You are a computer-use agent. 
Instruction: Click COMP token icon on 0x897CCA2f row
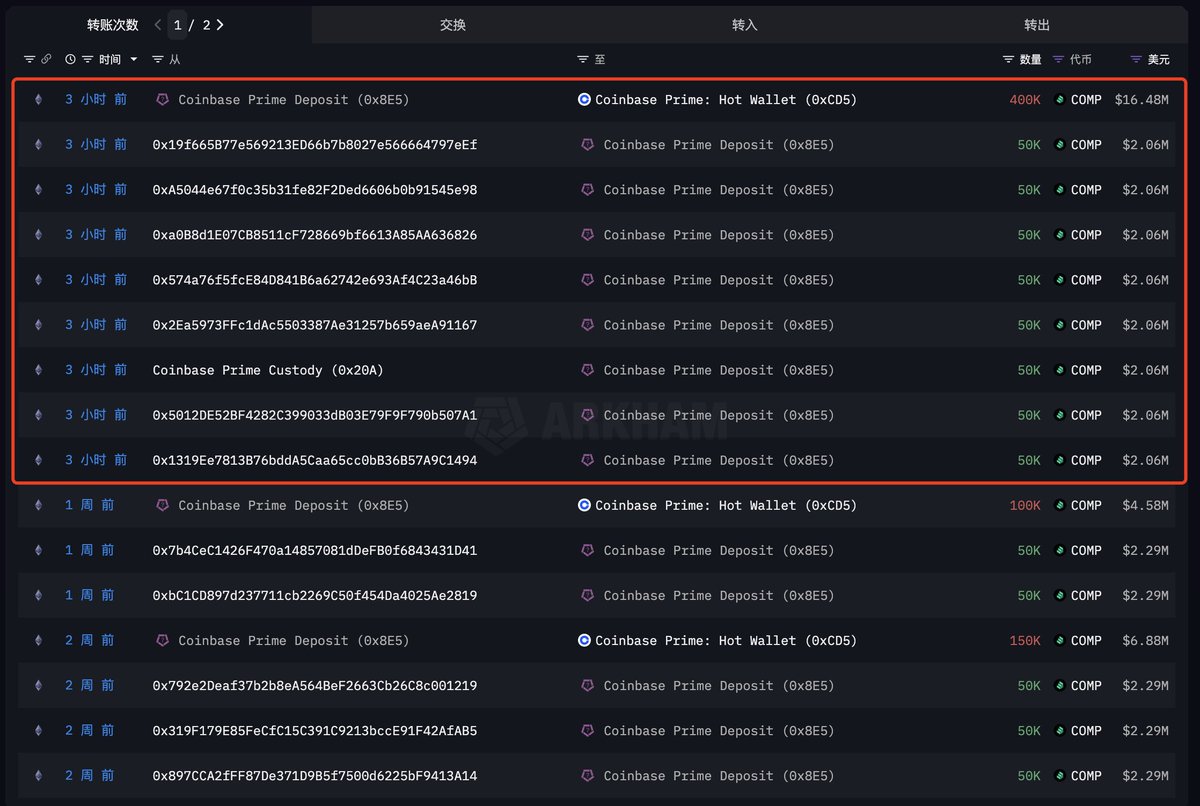(1060, 776)
